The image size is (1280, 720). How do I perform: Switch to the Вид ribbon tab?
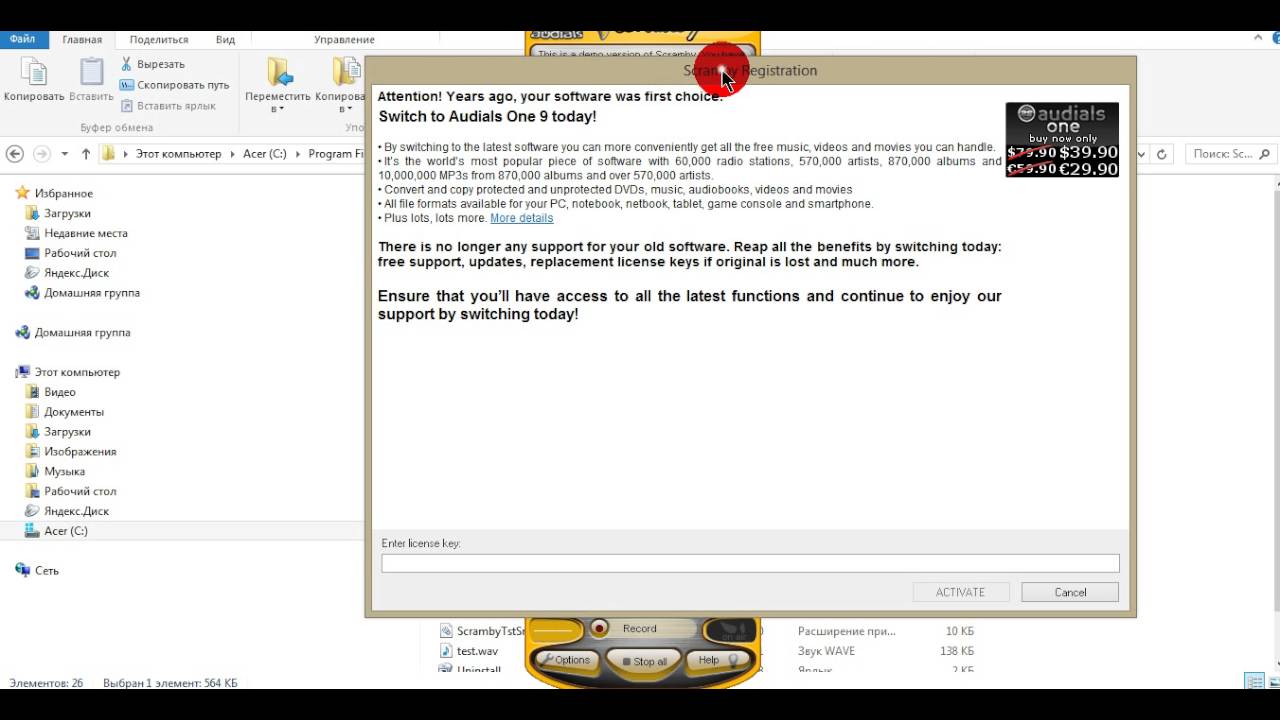click(225, 40)
